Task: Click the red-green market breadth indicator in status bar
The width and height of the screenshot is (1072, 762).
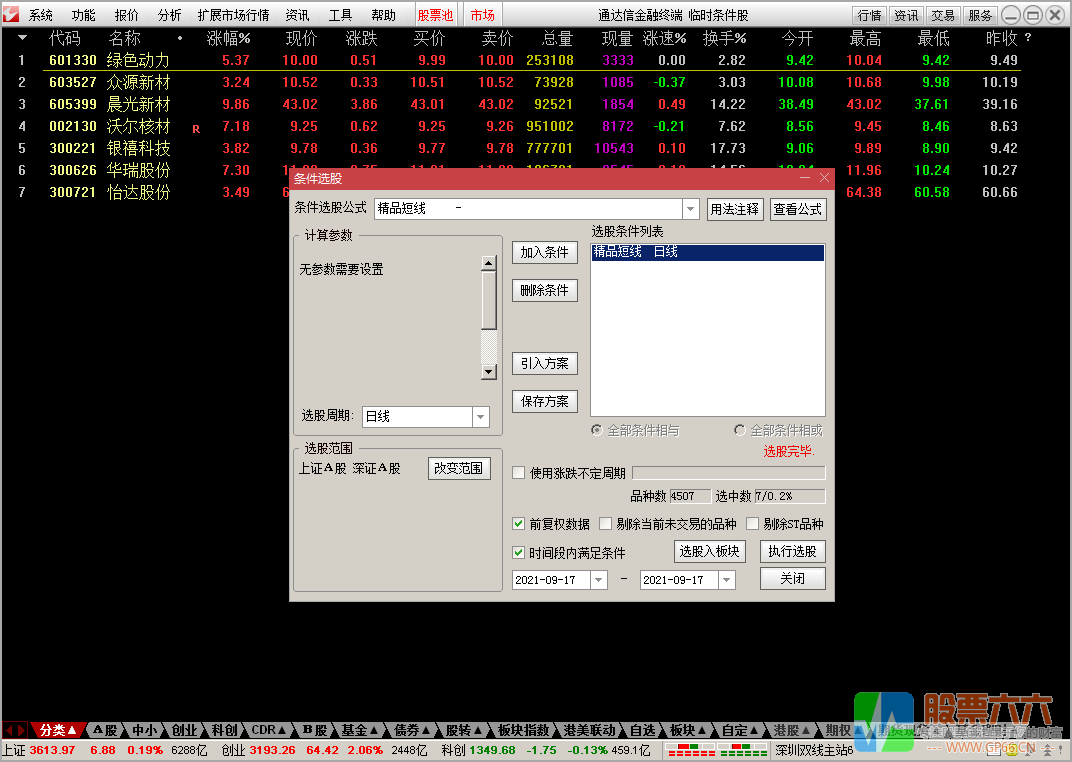Action: [717, 750]
